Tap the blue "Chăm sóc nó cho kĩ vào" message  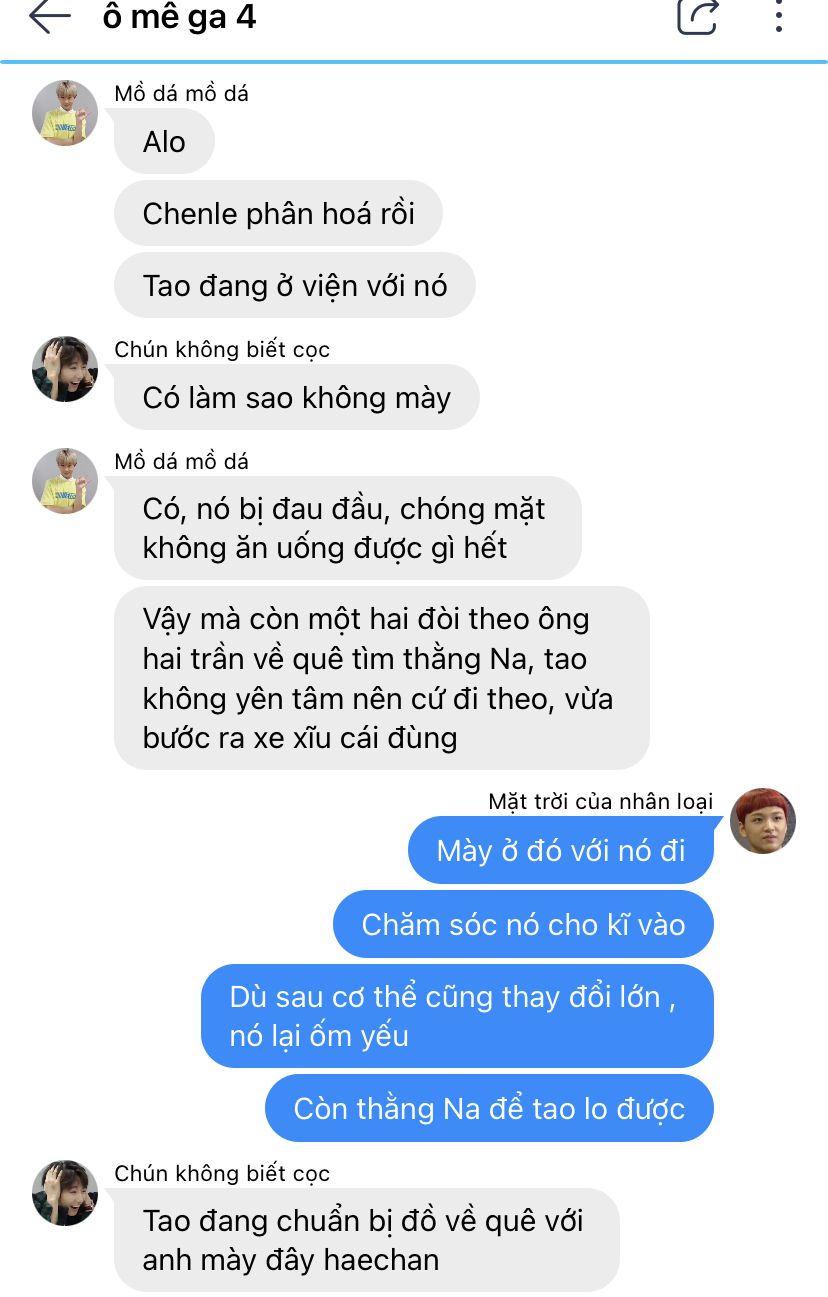(523, 924)
